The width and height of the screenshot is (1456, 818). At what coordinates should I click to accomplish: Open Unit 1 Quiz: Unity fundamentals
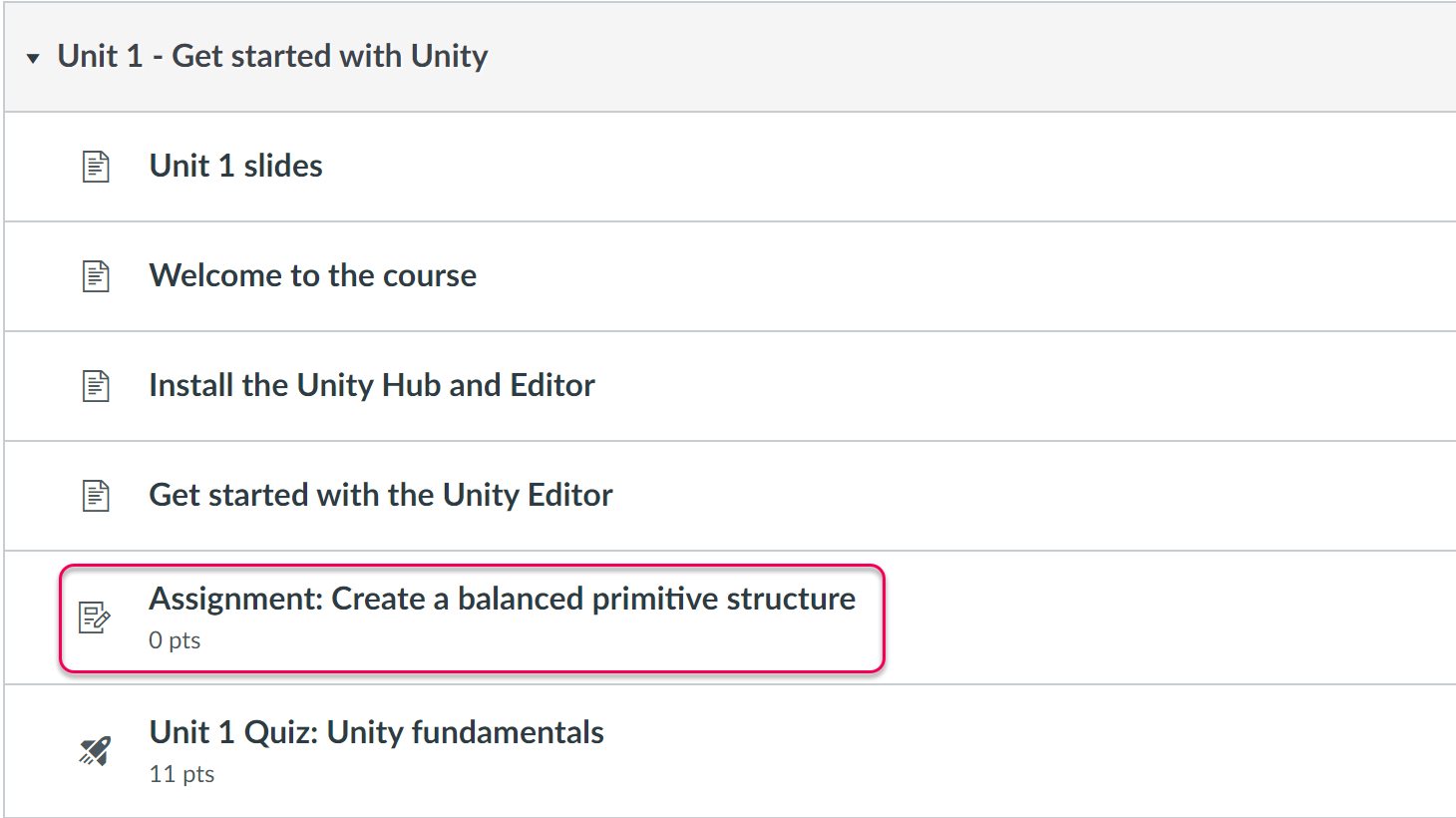coord(376,732)
